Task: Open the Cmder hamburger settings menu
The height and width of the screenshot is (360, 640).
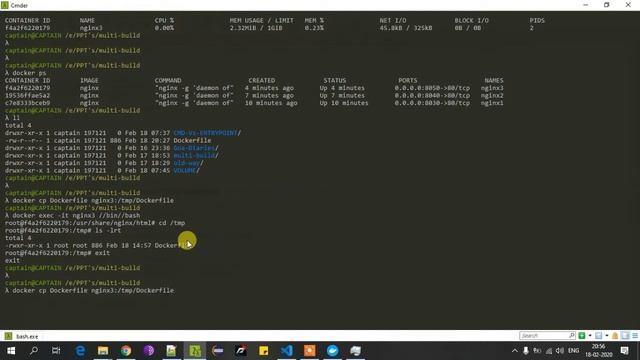Action: (635, 336)
